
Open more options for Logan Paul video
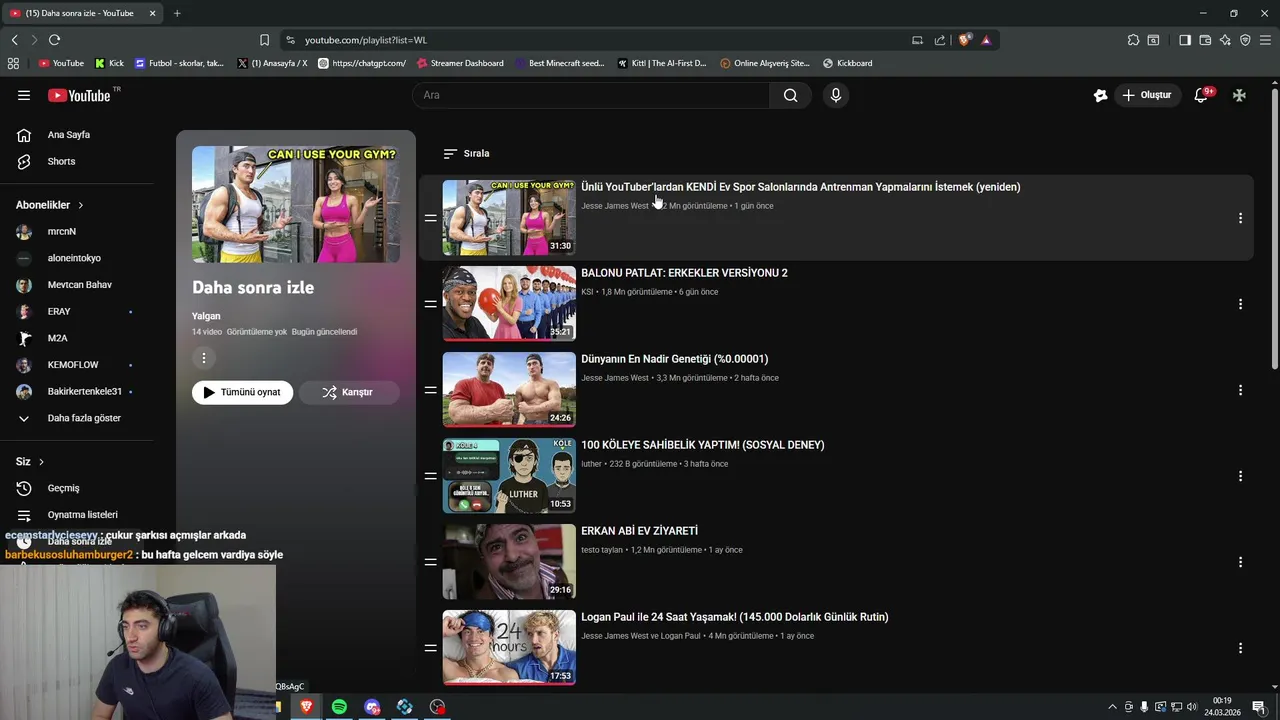pyautogui.click(x=1240, y=648)
